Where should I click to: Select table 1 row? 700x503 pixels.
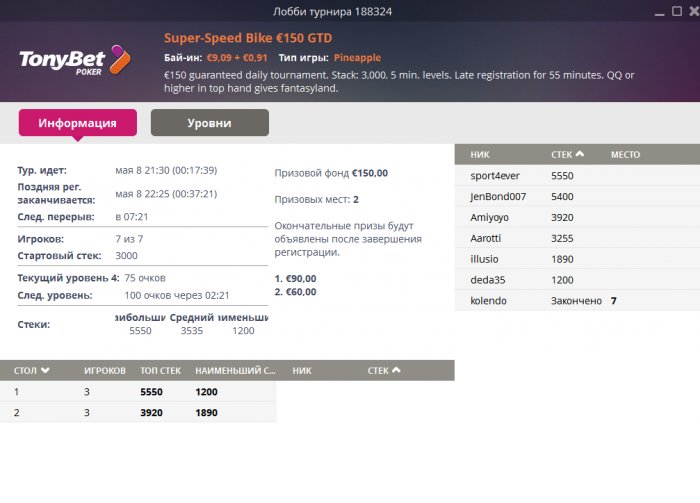pyautogui.click(x=137, y=392)
